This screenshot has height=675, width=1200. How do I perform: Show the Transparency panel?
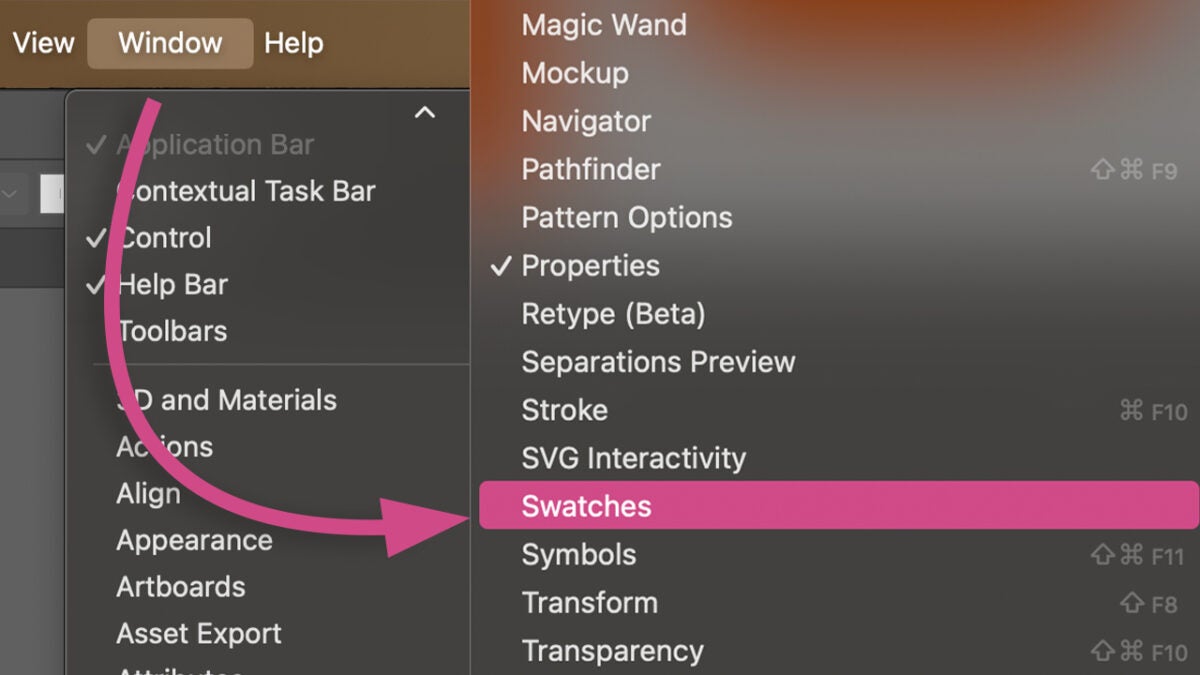pos(612,651)
